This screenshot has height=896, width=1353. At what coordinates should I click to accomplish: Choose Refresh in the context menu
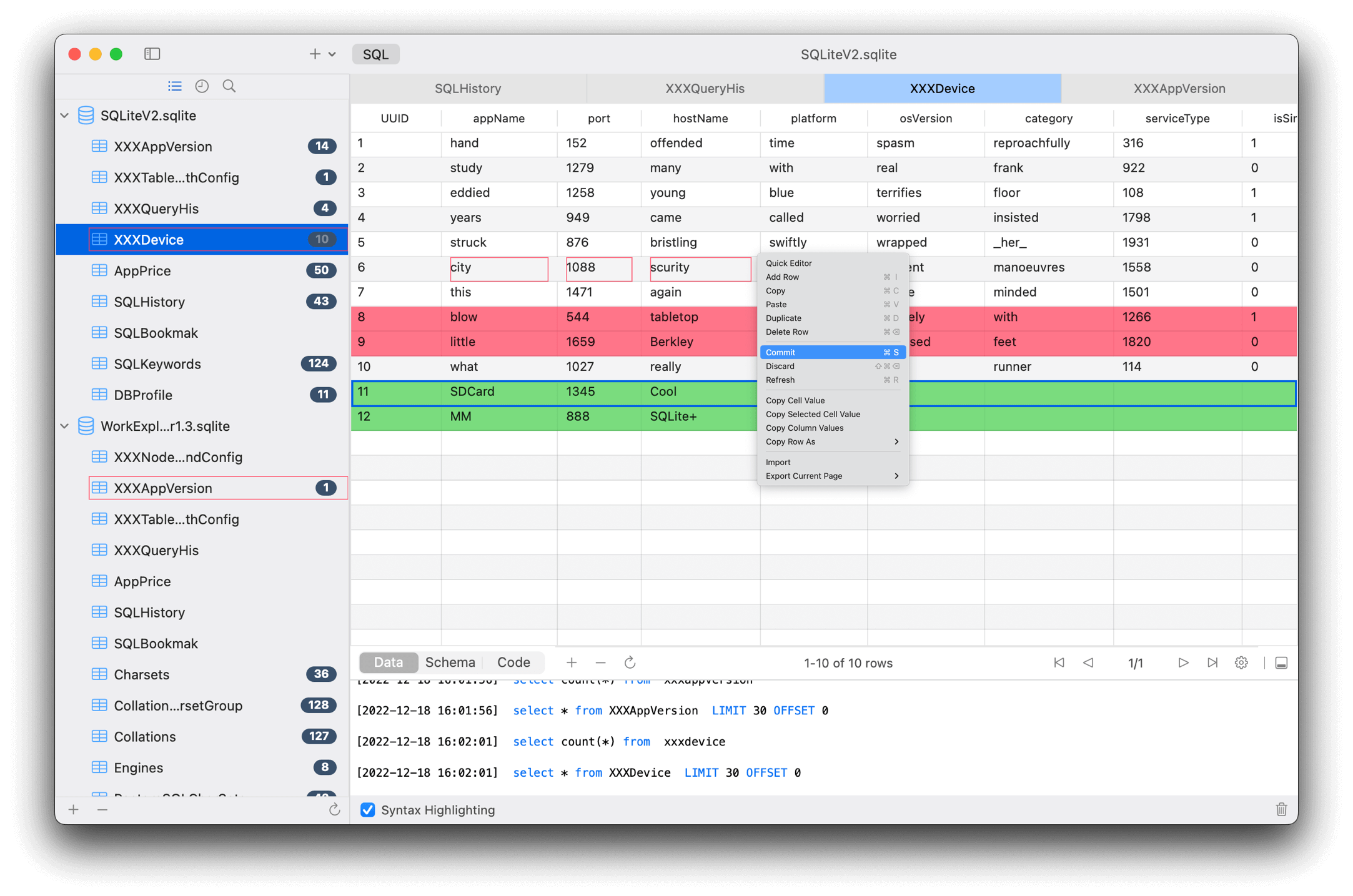click(x=833, y=380)
